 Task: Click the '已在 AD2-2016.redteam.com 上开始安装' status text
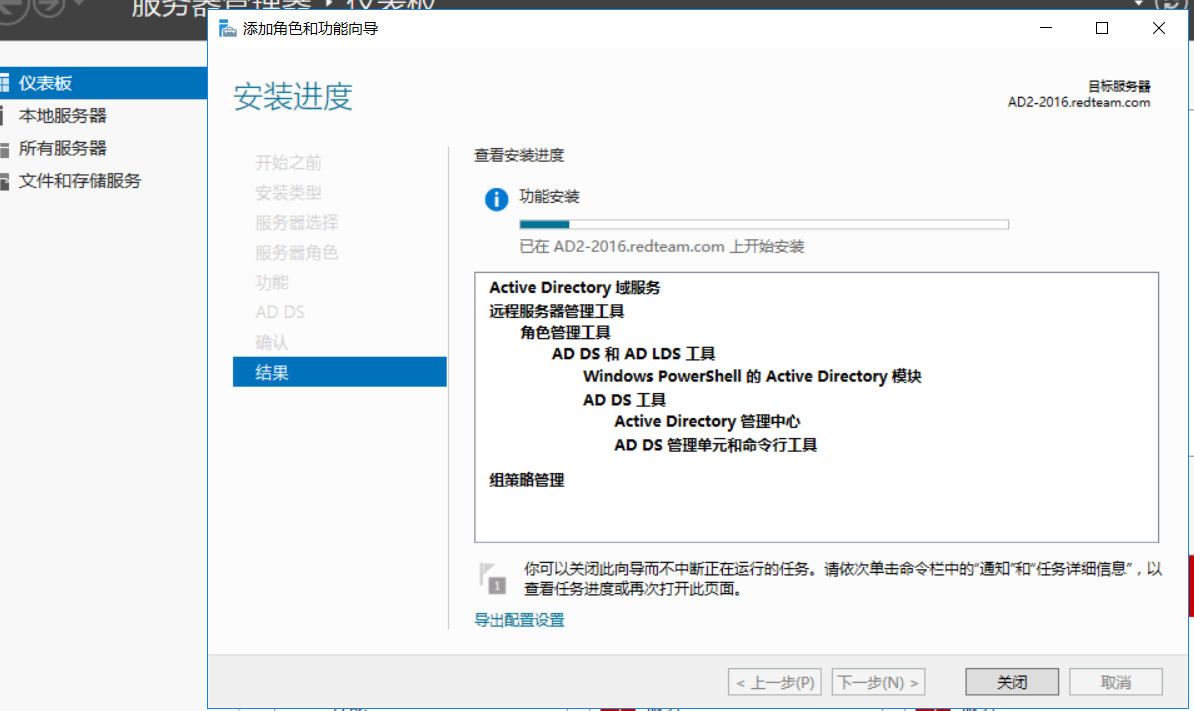click(662, 247)
